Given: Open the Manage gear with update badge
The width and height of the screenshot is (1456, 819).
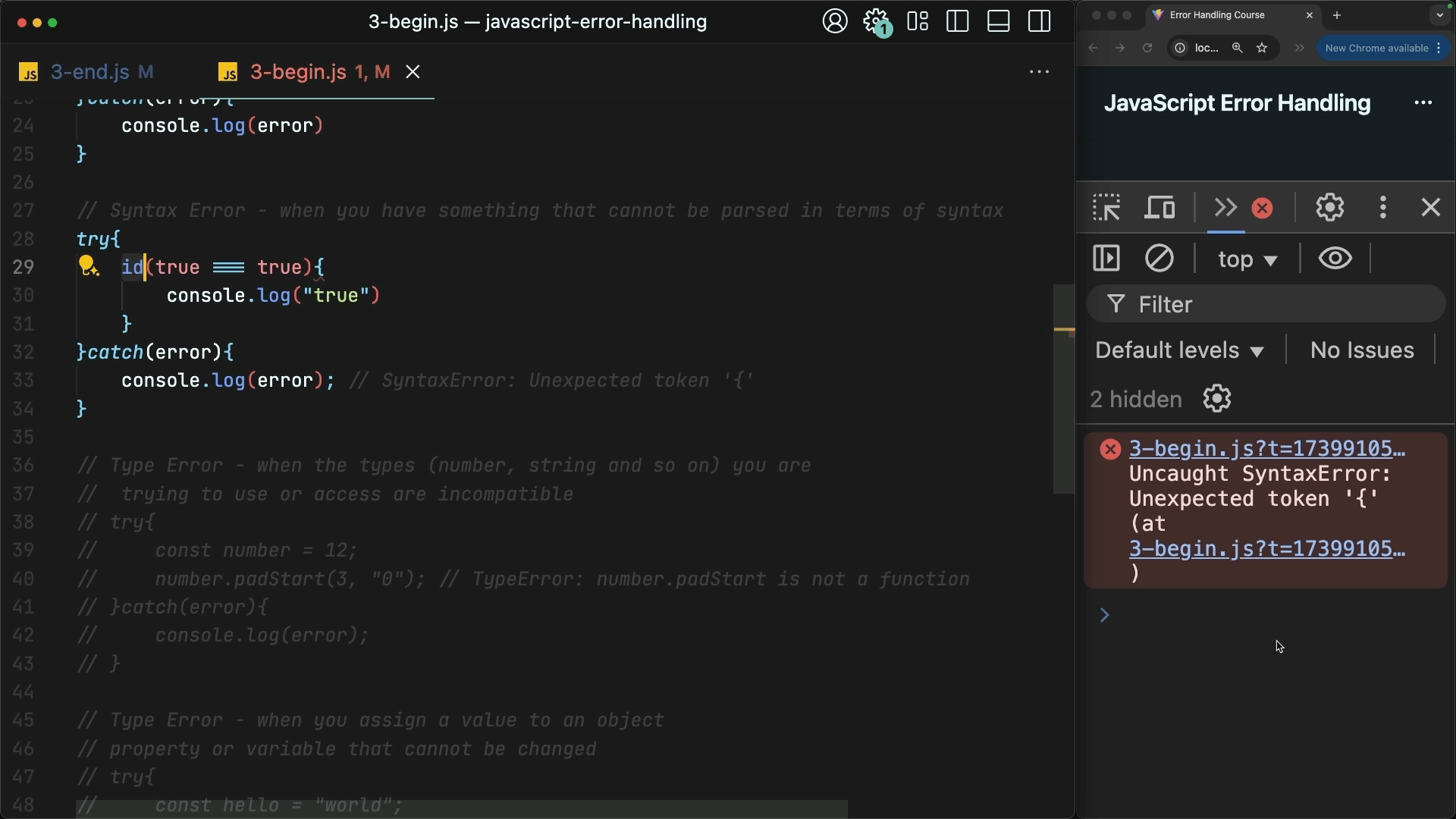Looking at the screenshot, I should pyautogui.click(x=876, y=21).
